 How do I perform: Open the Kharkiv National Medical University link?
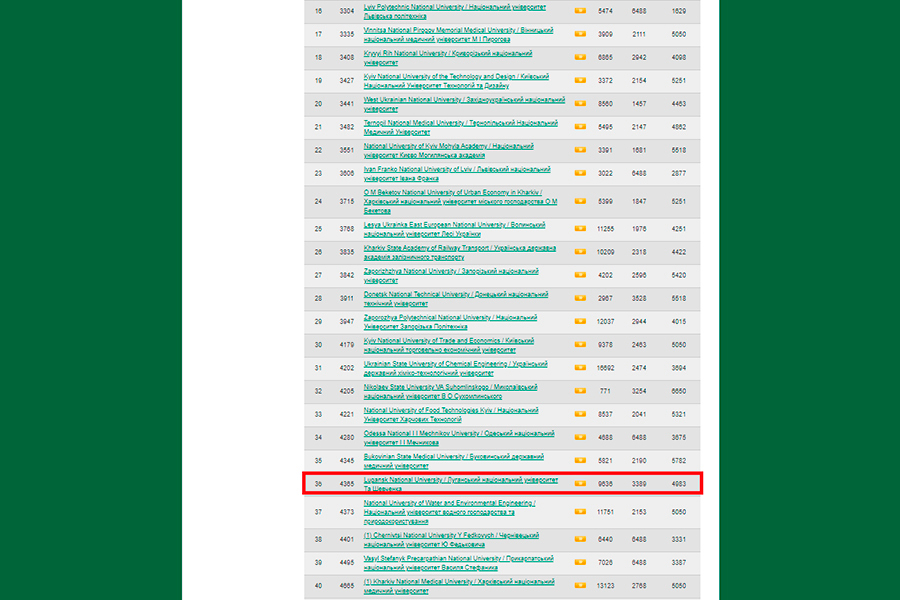(x=459, y=586)
